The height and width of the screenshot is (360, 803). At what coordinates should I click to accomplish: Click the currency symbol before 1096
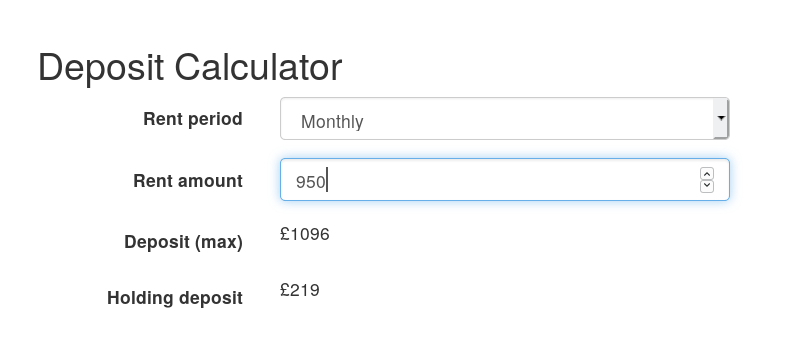click(285, 234)
